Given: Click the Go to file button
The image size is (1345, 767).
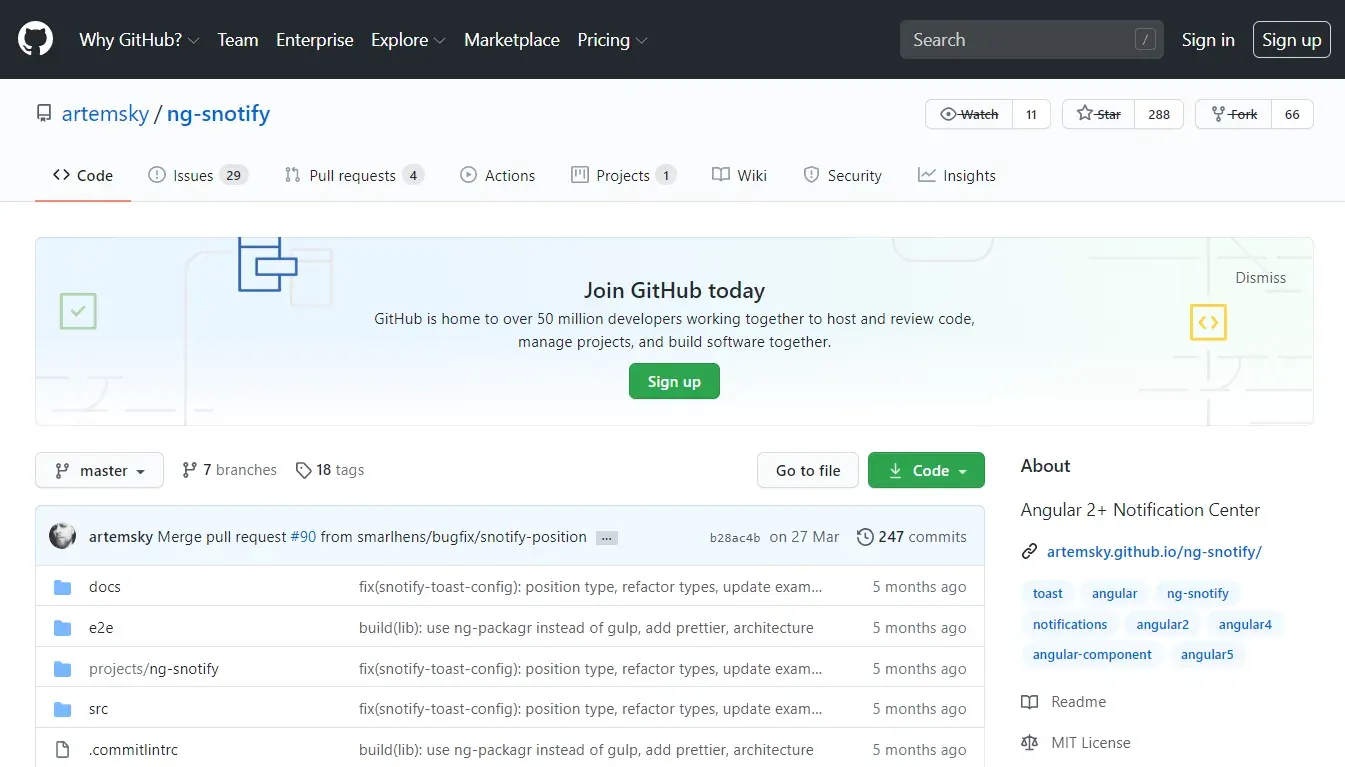Looking at the screenshot, I should 808,470.
